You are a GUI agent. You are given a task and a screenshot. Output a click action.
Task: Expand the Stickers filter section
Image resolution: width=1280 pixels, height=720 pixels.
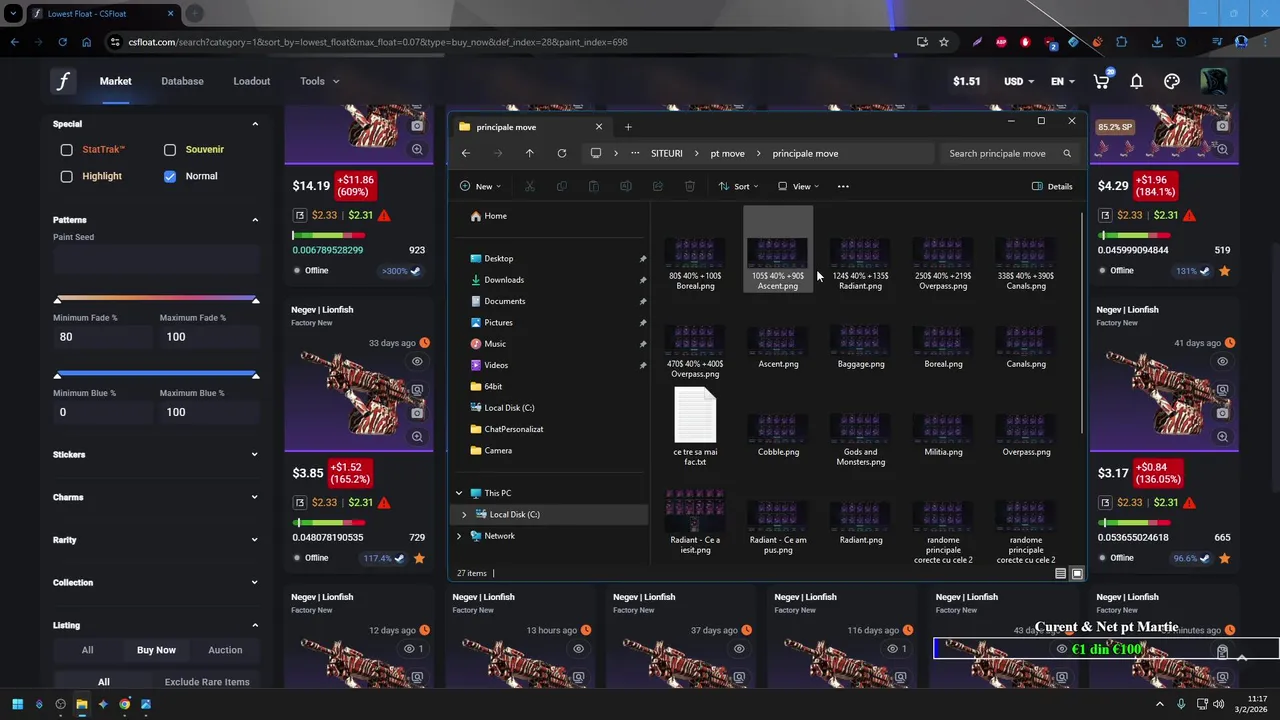click(255, 455)
